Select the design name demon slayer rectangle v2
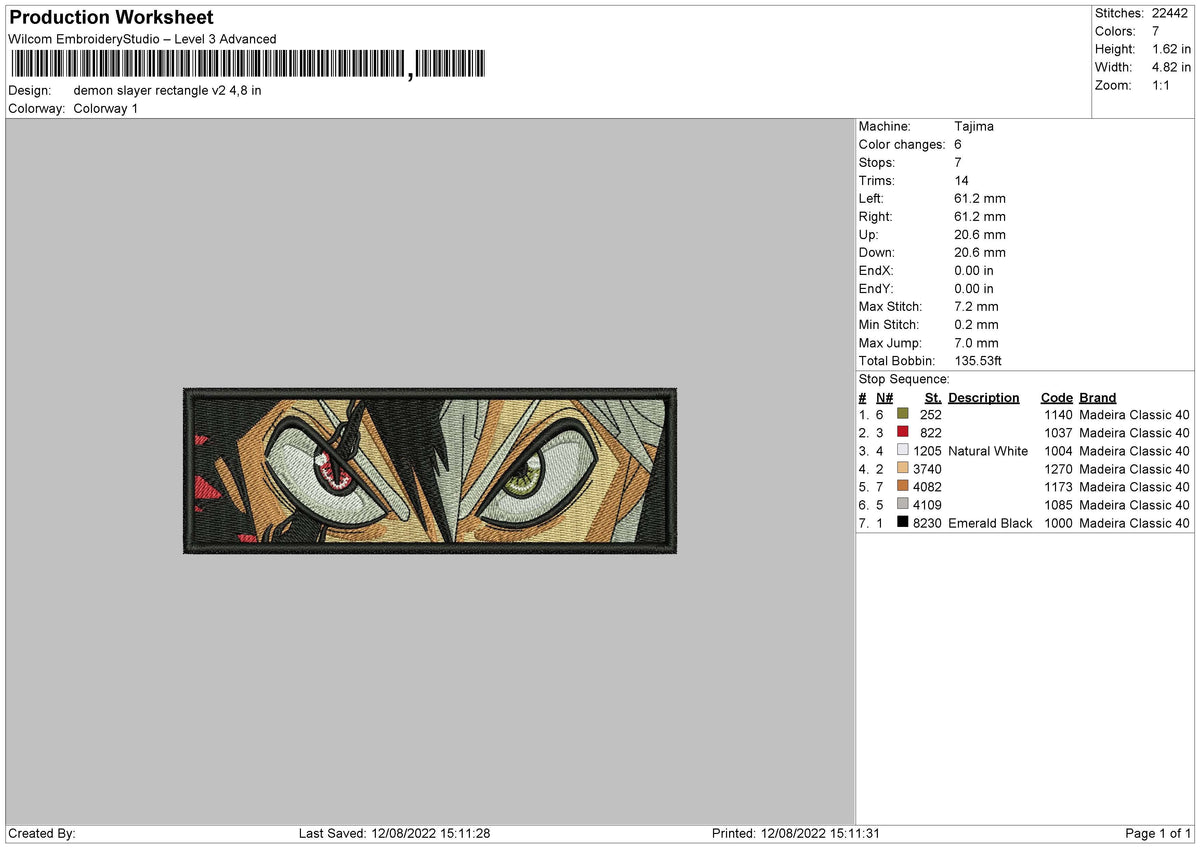 166,90
